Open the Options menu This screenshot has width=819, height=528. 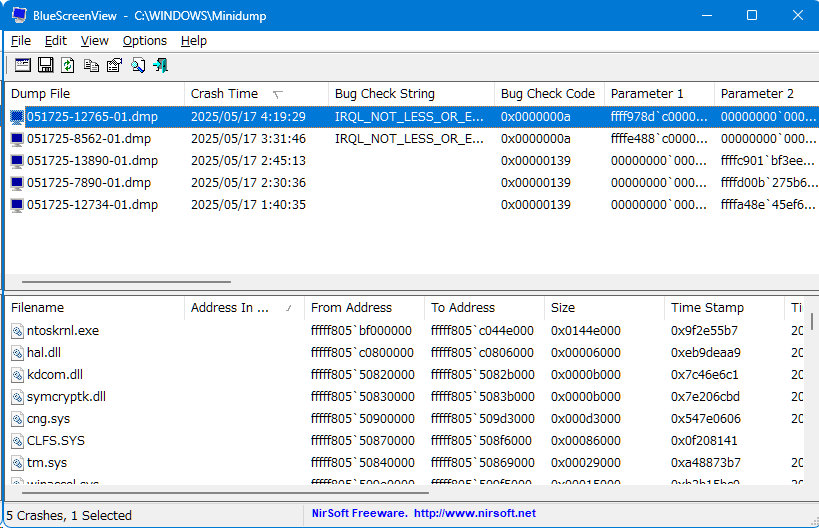coord(145,41)
